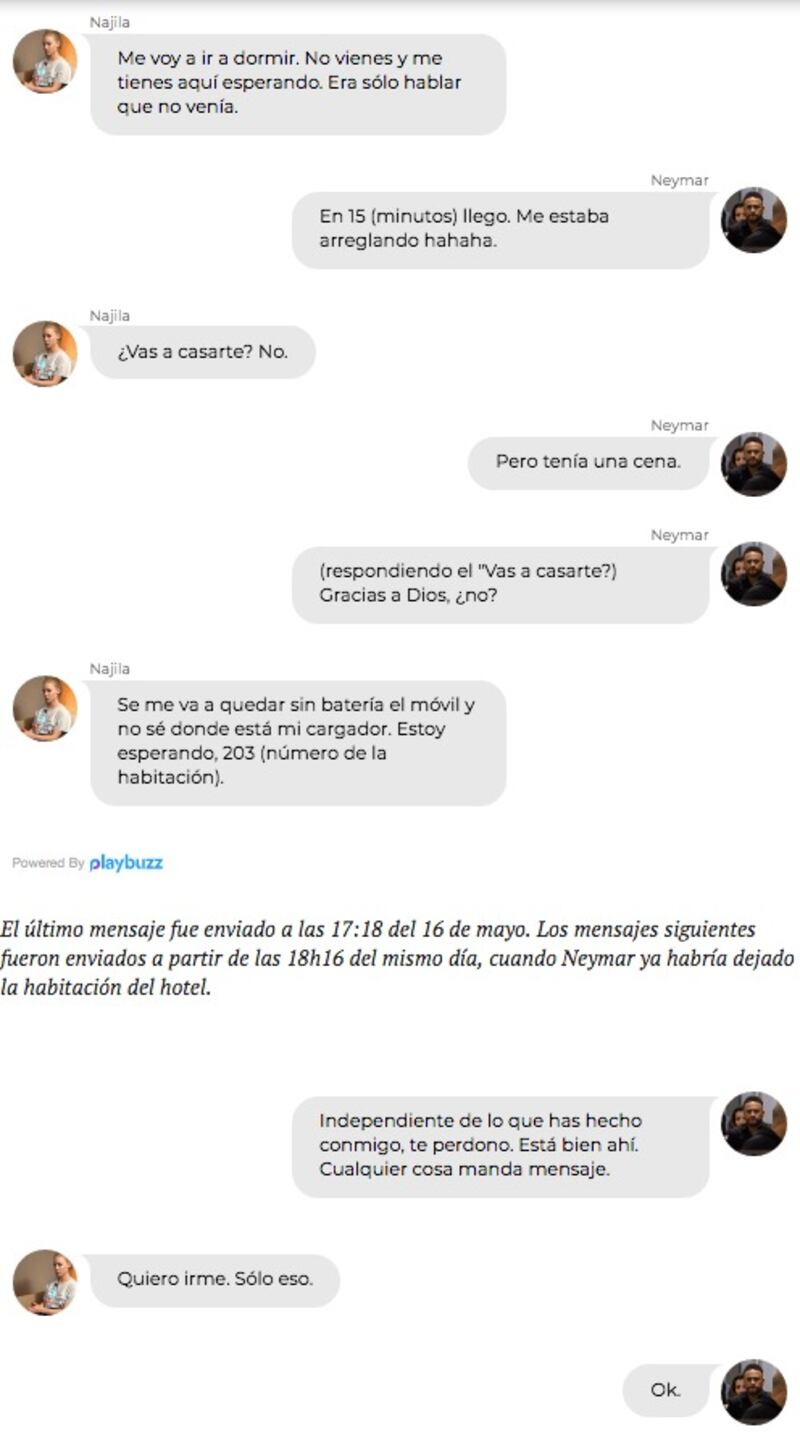The height and width of the screenshot is (1435, 800).
Task: Click Neymar's avatar beside the "te perdono" message
Action: [x=754, y=1124]
